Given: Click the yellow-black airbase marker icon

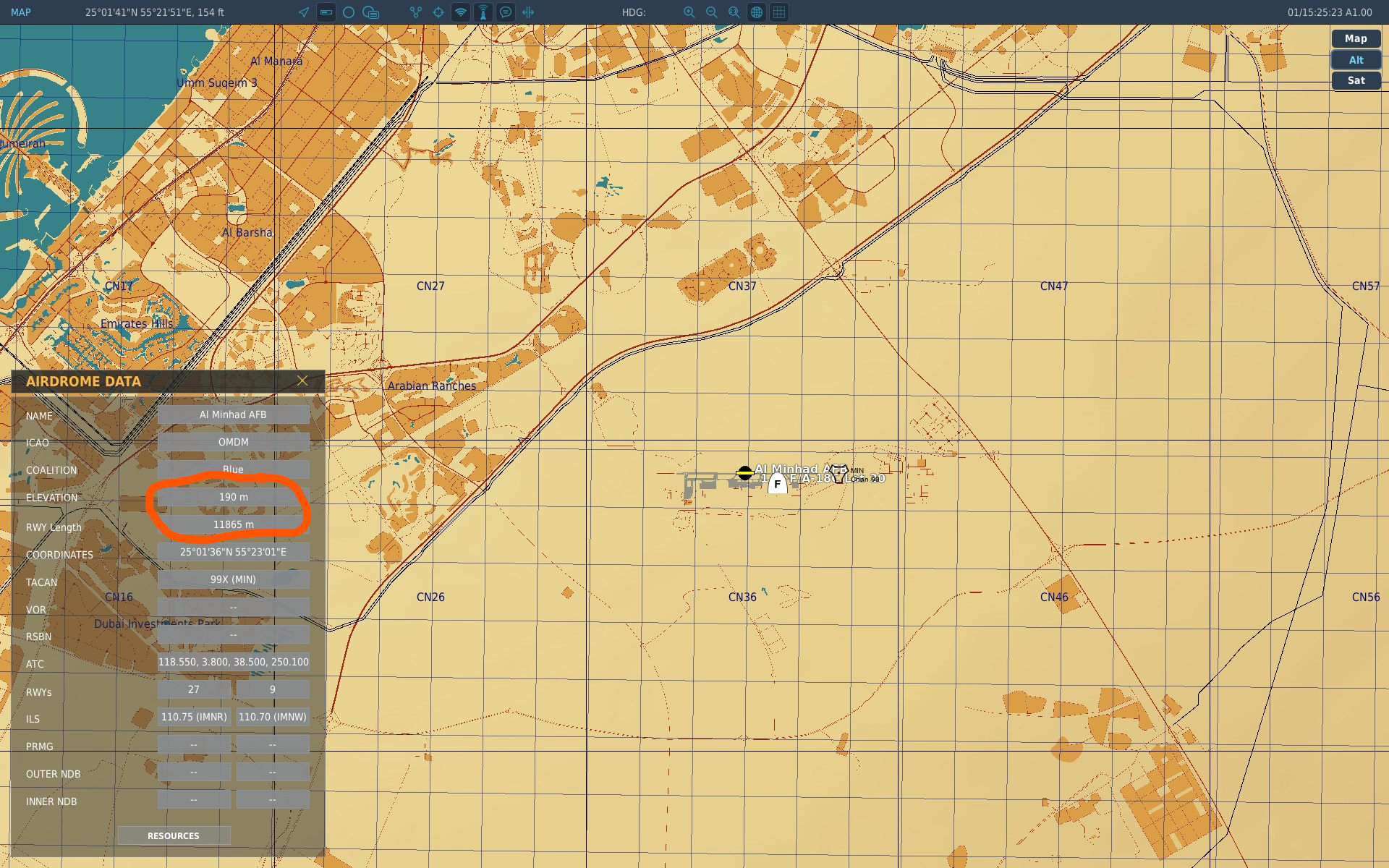Looking at the screenshot, I should [x=744, y=473].
